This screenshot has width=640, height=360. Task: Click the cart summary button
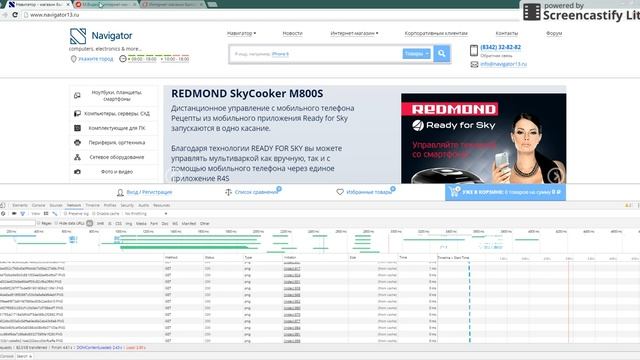pos(505,192)
